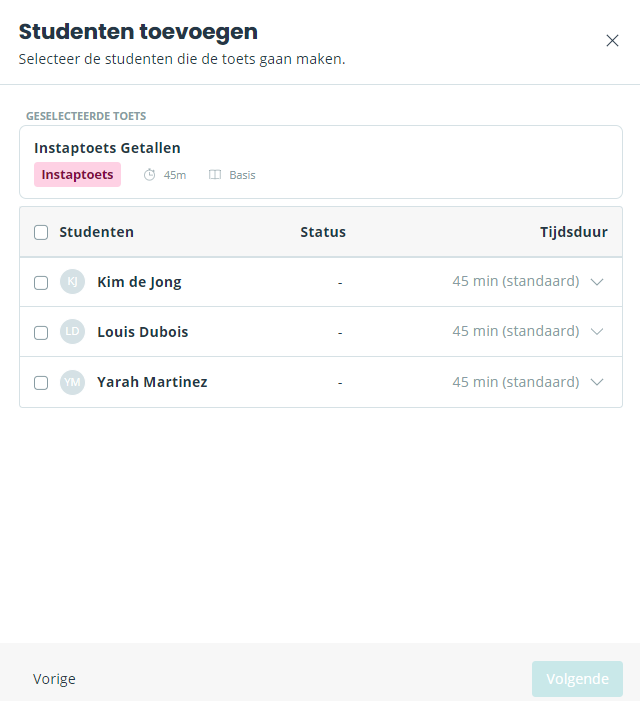The height and width of the screenshot is (701, 640).
Task: Click the Volgende button
Action: pyautogui.click(x=577, y=679)
